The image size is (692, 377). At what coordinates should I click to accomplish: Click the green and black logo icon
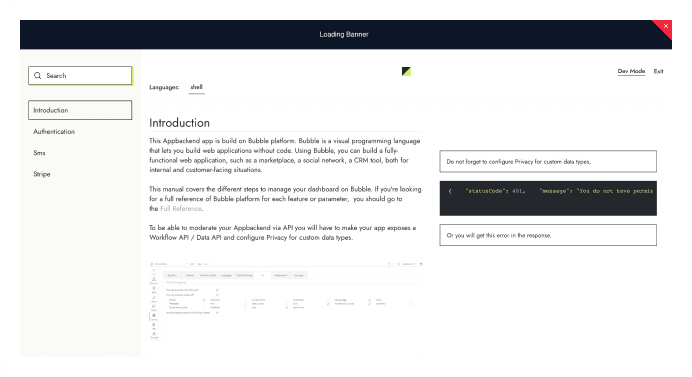click(x=406, y=71)
